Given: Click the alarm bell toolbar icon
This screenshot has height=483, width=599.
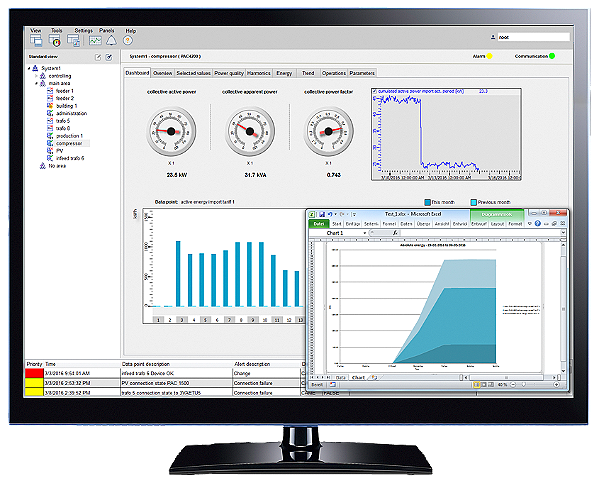Looking at the screenshot, I should click(x=111, y=40).
